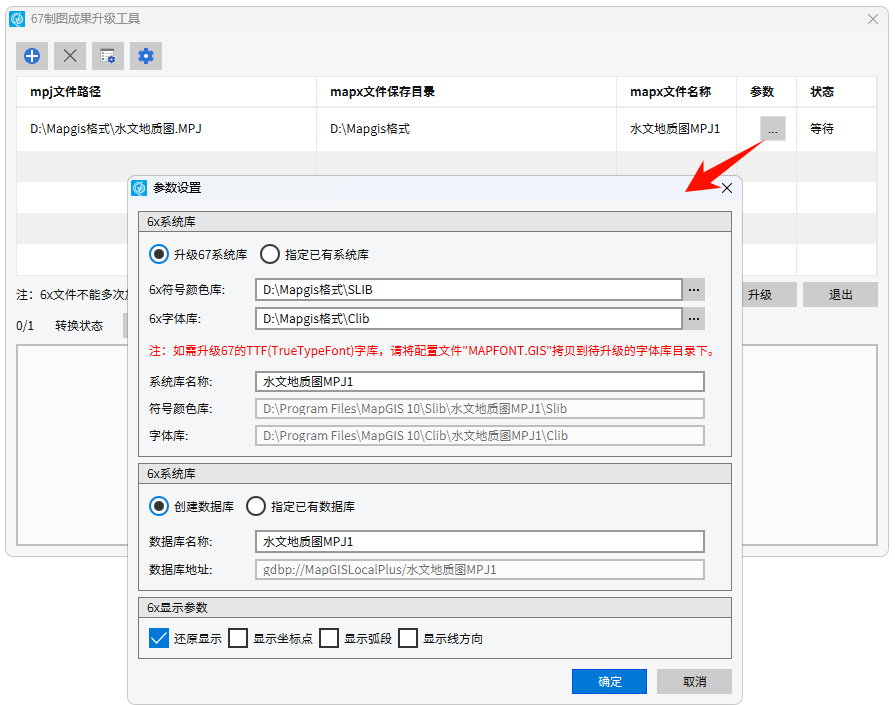Enable 显示坐标点 checkbox
Screen dimensions: 895x705
238,638
